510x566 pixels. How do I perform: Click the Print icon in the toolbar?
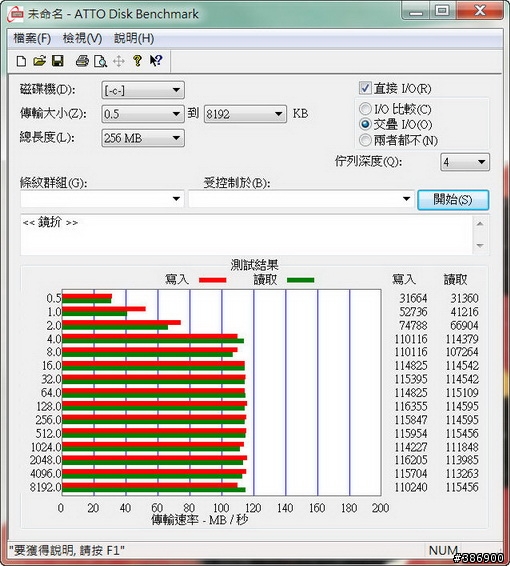[82, 61]
